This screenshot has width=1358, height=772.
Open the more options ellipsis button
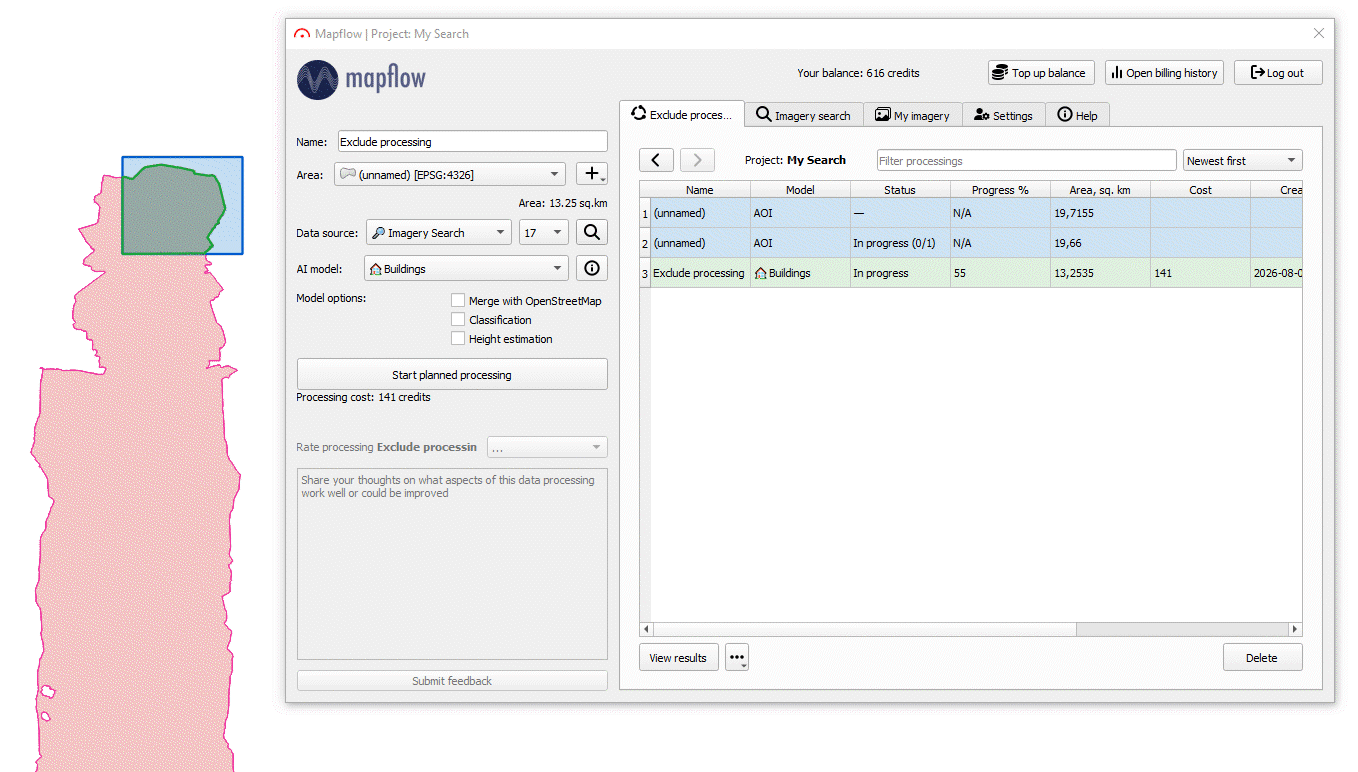click(737, 658)
